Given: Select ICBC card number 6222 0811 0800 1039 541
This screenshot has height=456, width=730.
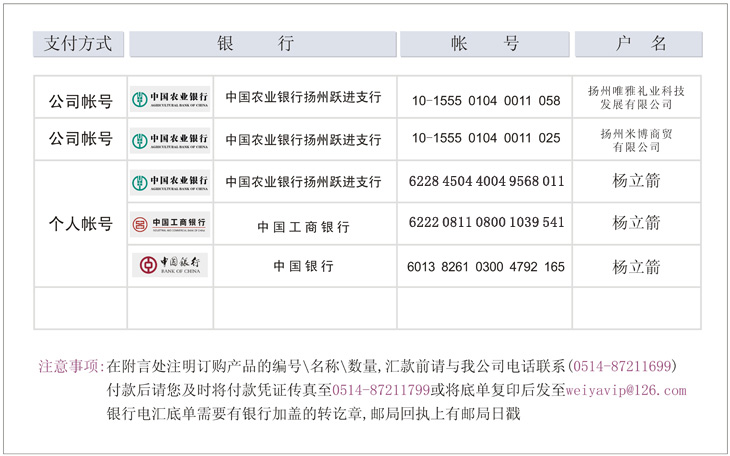Looking at the screenshot, I should click(x=486, y=222).
